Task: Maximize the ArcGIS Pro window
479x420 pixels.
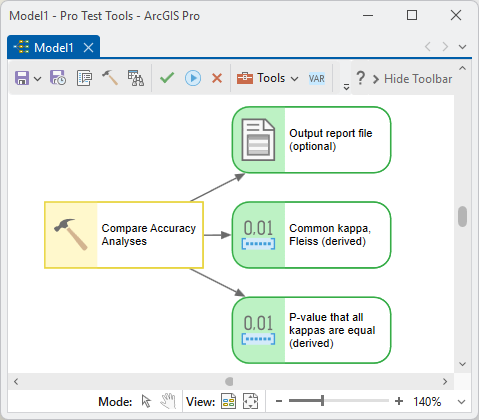Action: point(412,15)
